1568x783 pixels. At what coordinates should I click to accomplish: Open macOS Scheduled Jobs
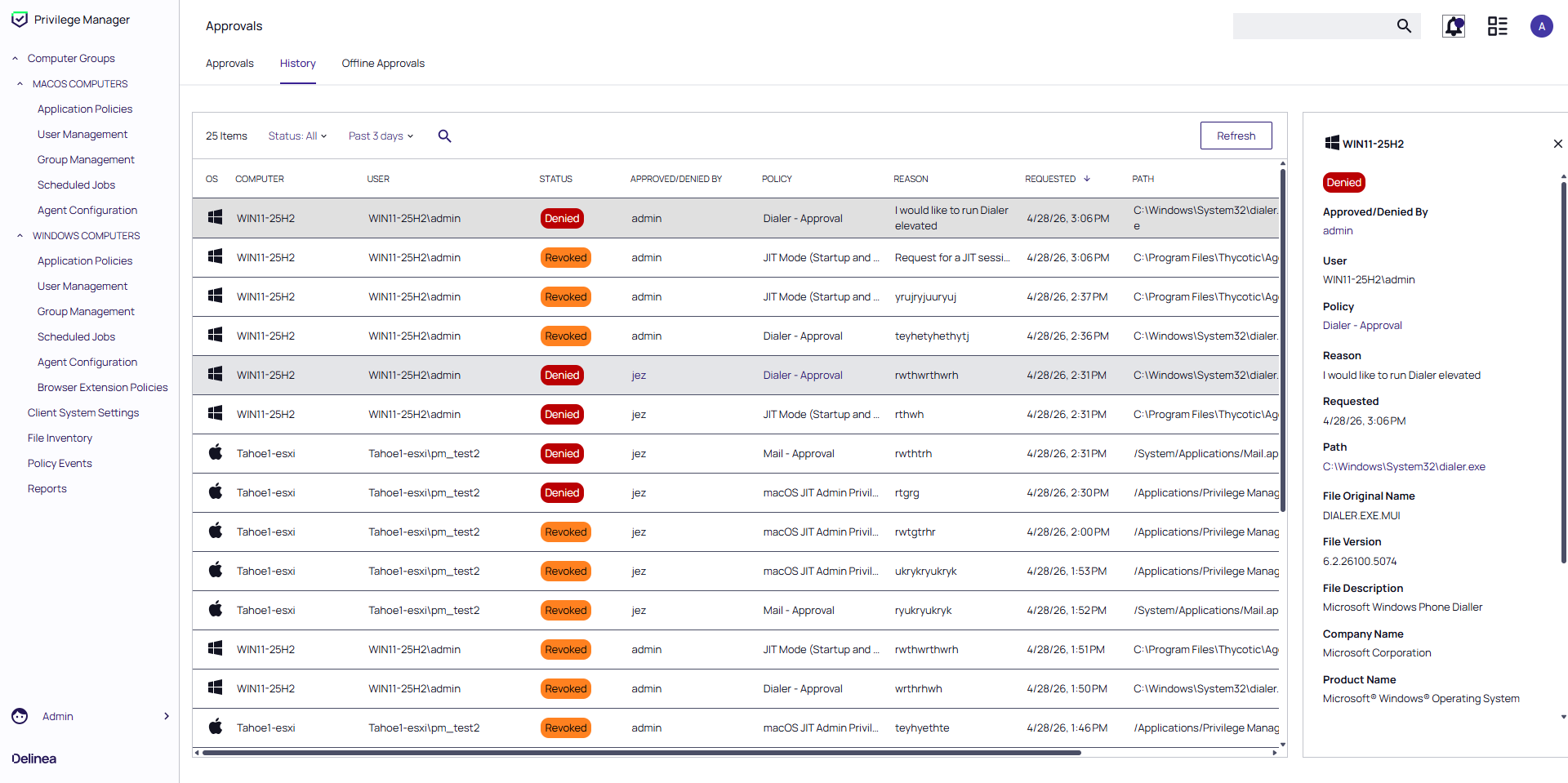(x=76, y=185)
